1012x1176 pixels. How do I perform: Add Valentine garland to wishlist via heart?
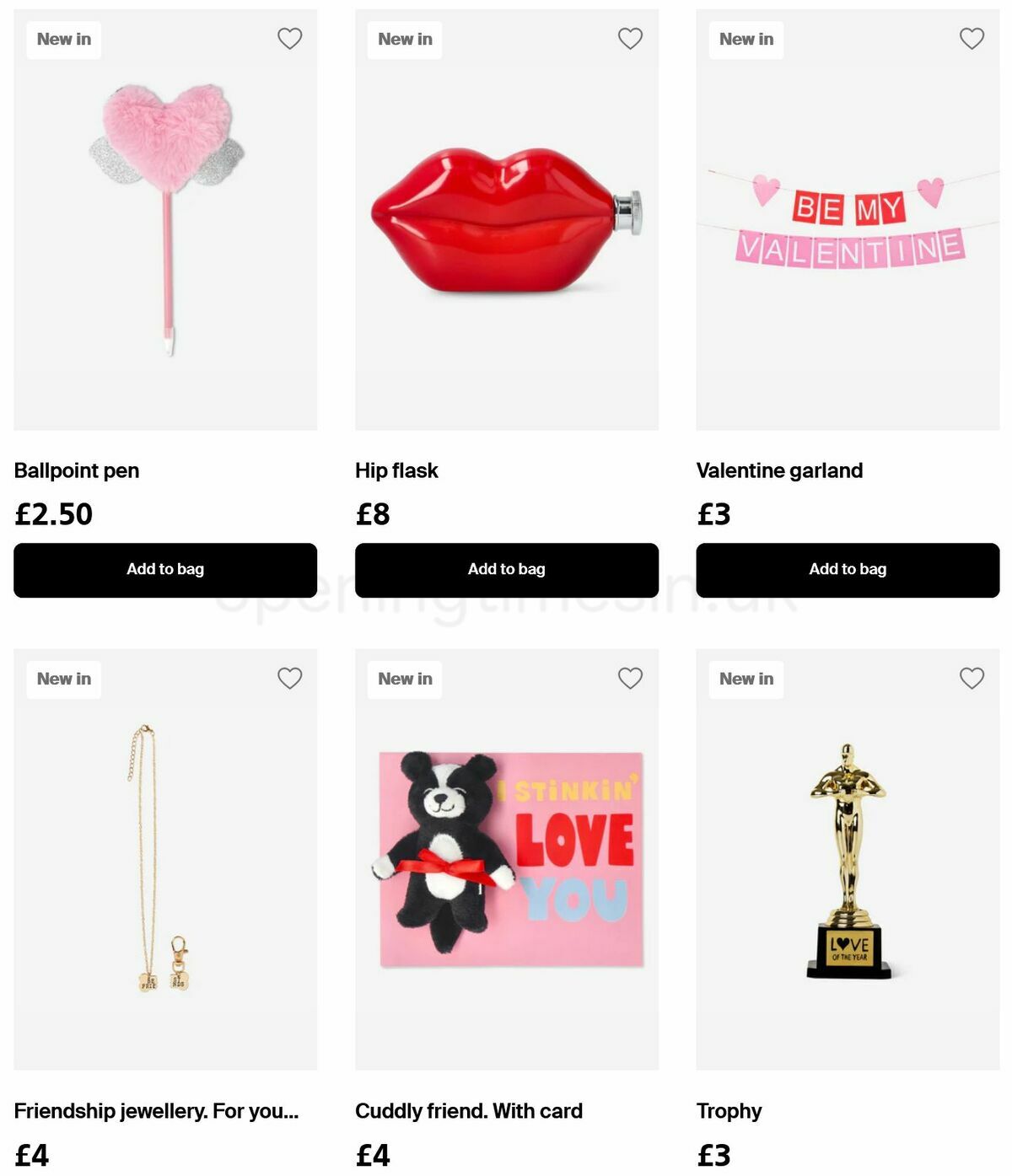point(972,39)
